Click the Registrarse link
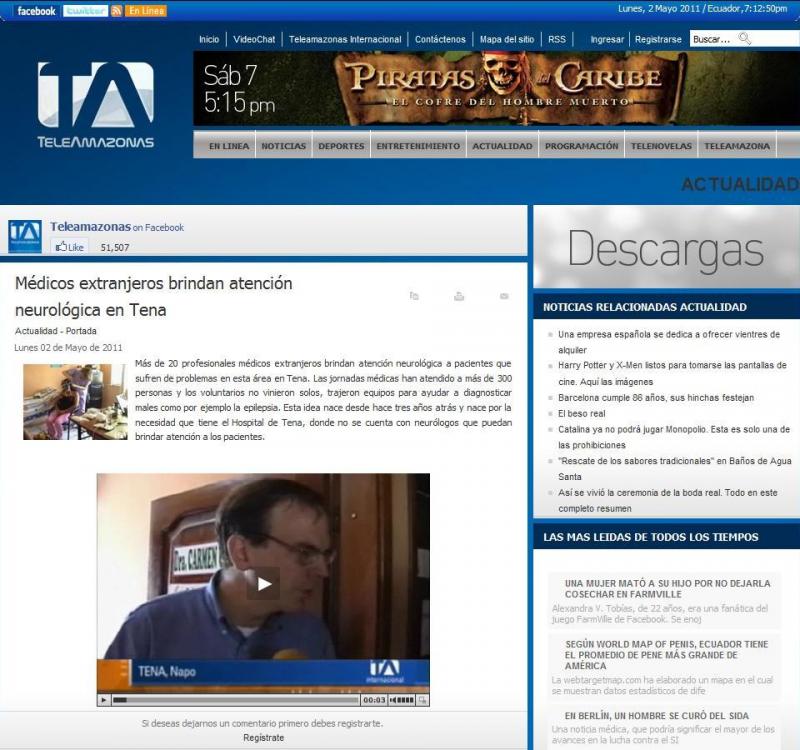Image resolution: width=800 pixels, height=750 pixels. point(658,40)
